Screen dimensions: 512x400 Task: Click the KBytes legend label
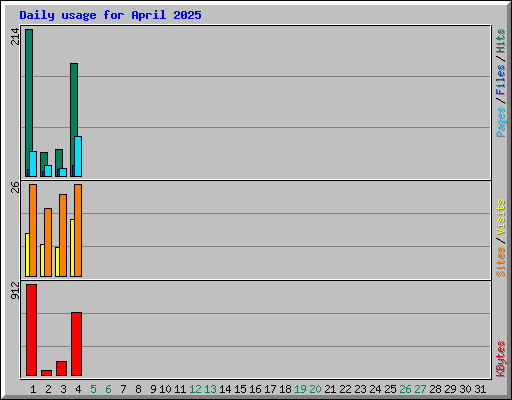[x=501, y=359]
